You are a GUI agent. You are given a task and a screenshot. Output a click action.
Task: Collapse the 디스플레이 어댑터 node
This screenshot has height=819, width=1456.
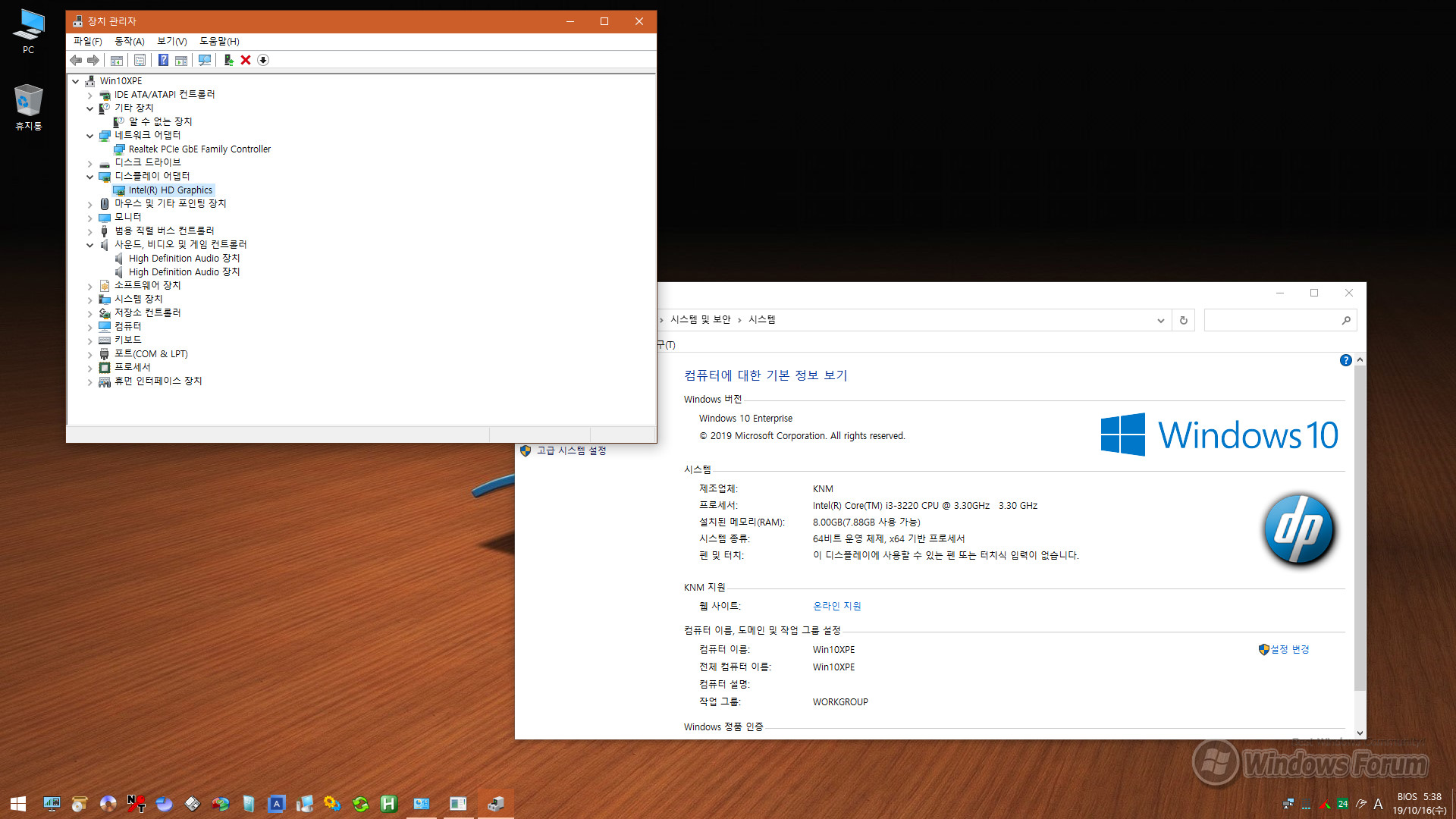tap(89, 177)
